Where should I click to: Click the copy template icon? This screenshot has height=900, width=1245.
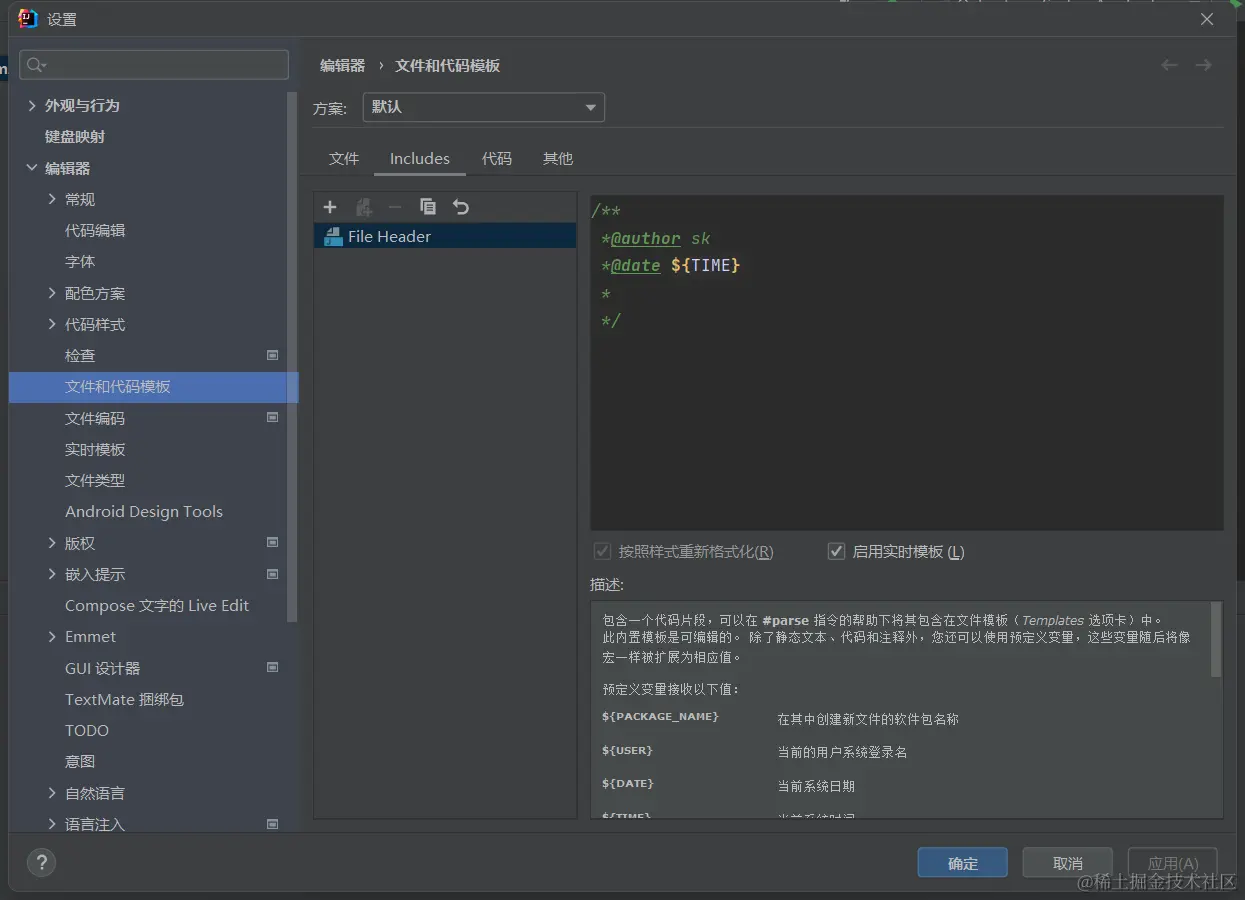[428, 207]
